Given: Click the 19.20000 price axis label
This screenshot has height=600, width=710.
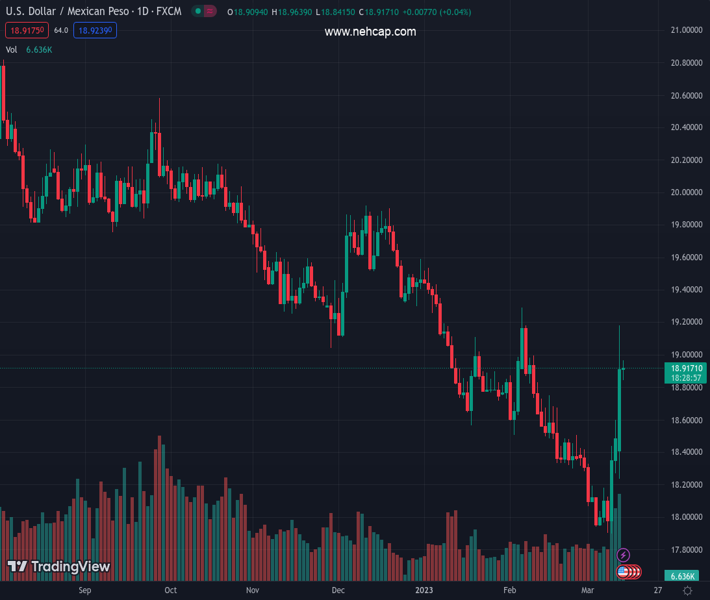Looking at the screenshot, I should pos(686,322).
